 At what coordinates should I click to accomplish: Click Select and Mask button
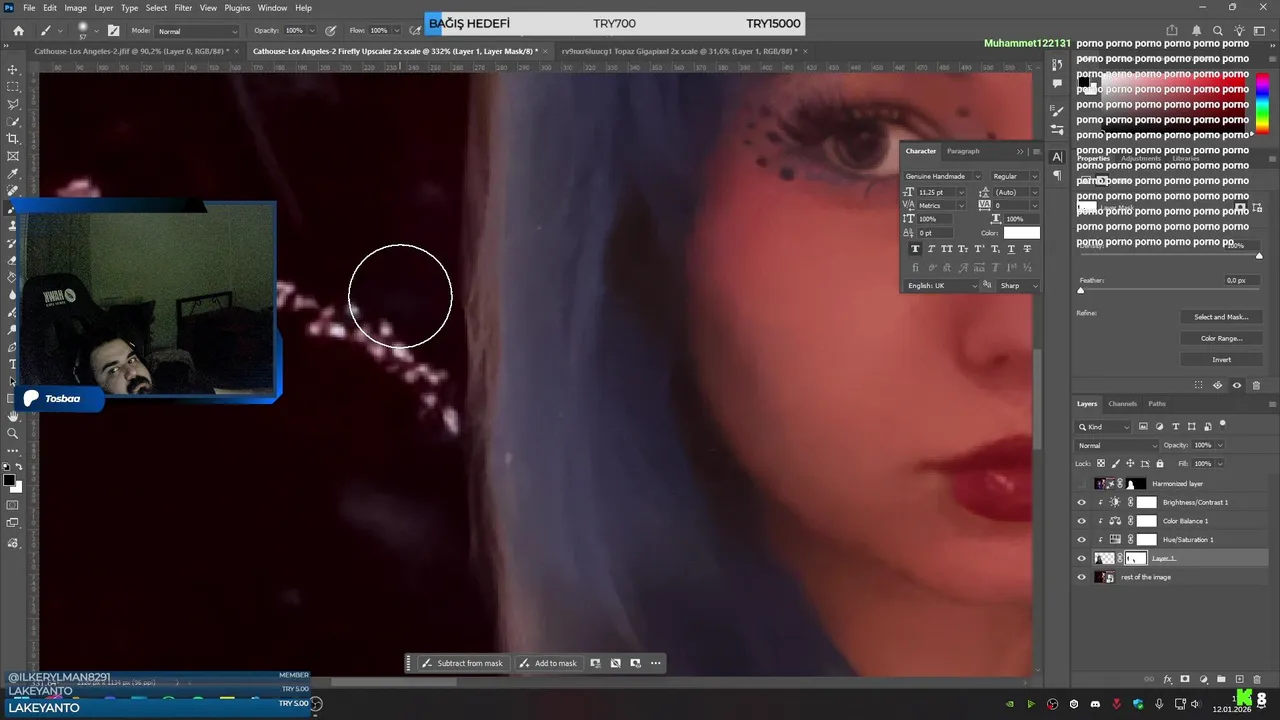(x=1221, y=317)
